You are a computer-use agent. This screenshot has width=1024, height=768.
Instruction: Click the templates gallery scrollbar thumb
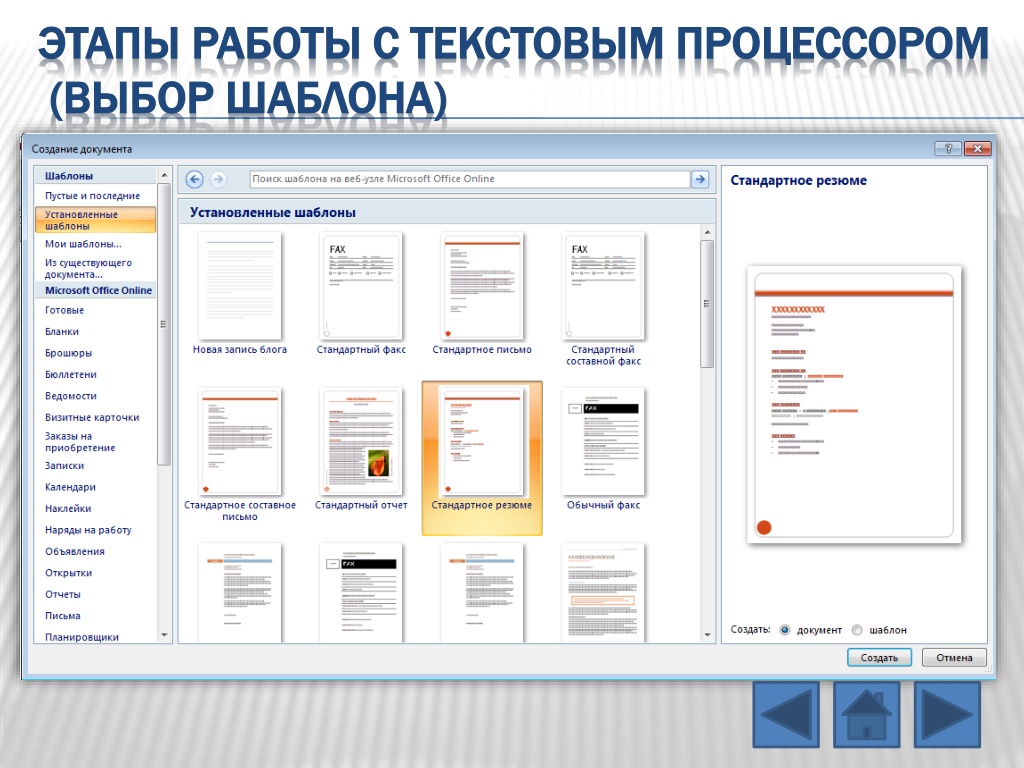click(707, 304)
